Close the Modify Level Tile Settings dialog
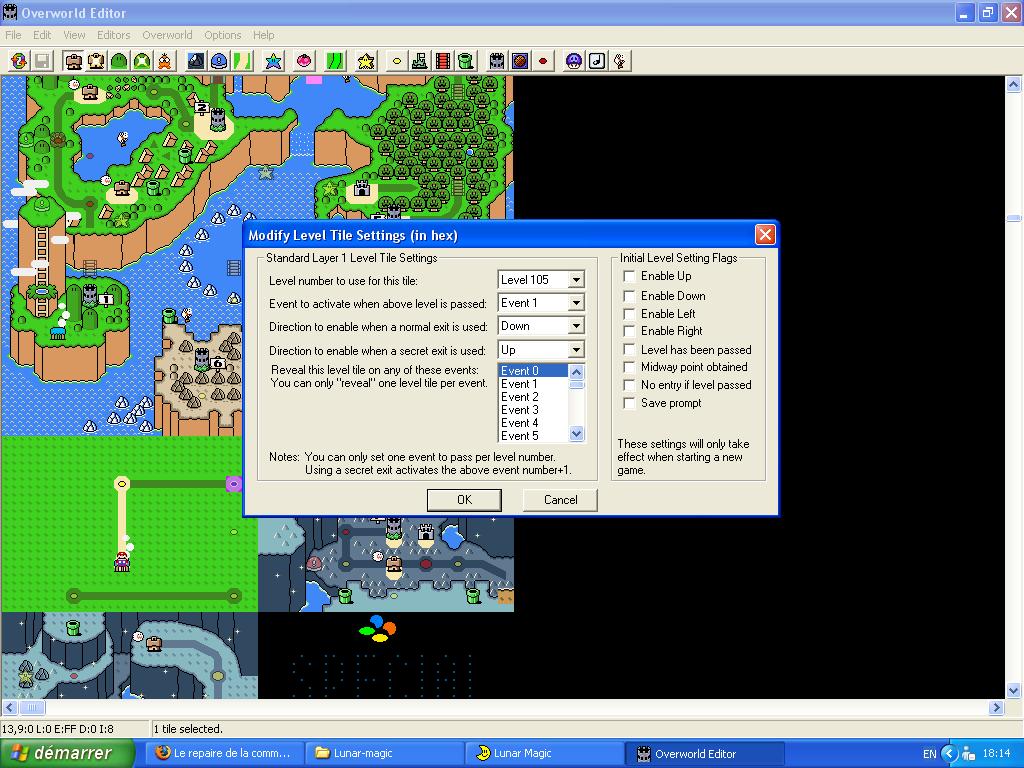 coord(765,234)
